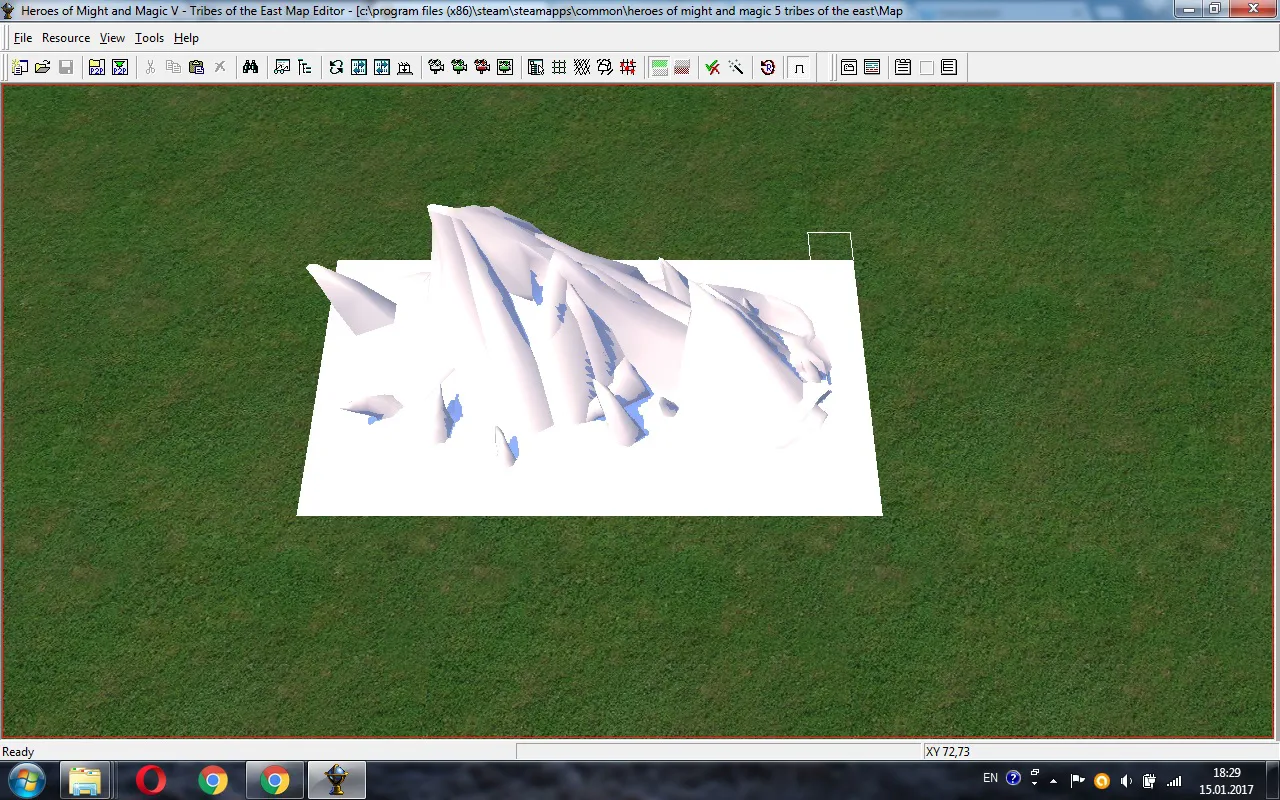Image resolution: width=1280 pixels, height=800 pixels.
Task: Click the EN language indicator
Action: (x=990, y=778)
